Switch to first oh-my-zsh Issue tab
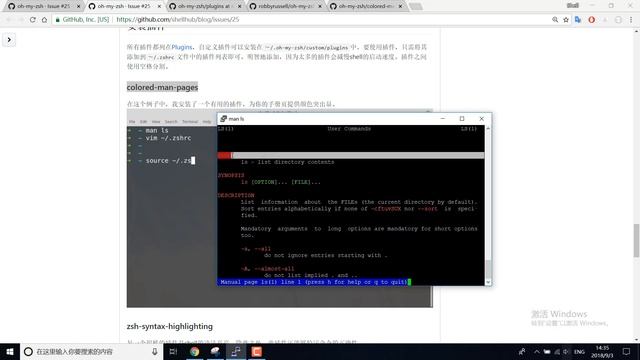 [x=42, y=6]
